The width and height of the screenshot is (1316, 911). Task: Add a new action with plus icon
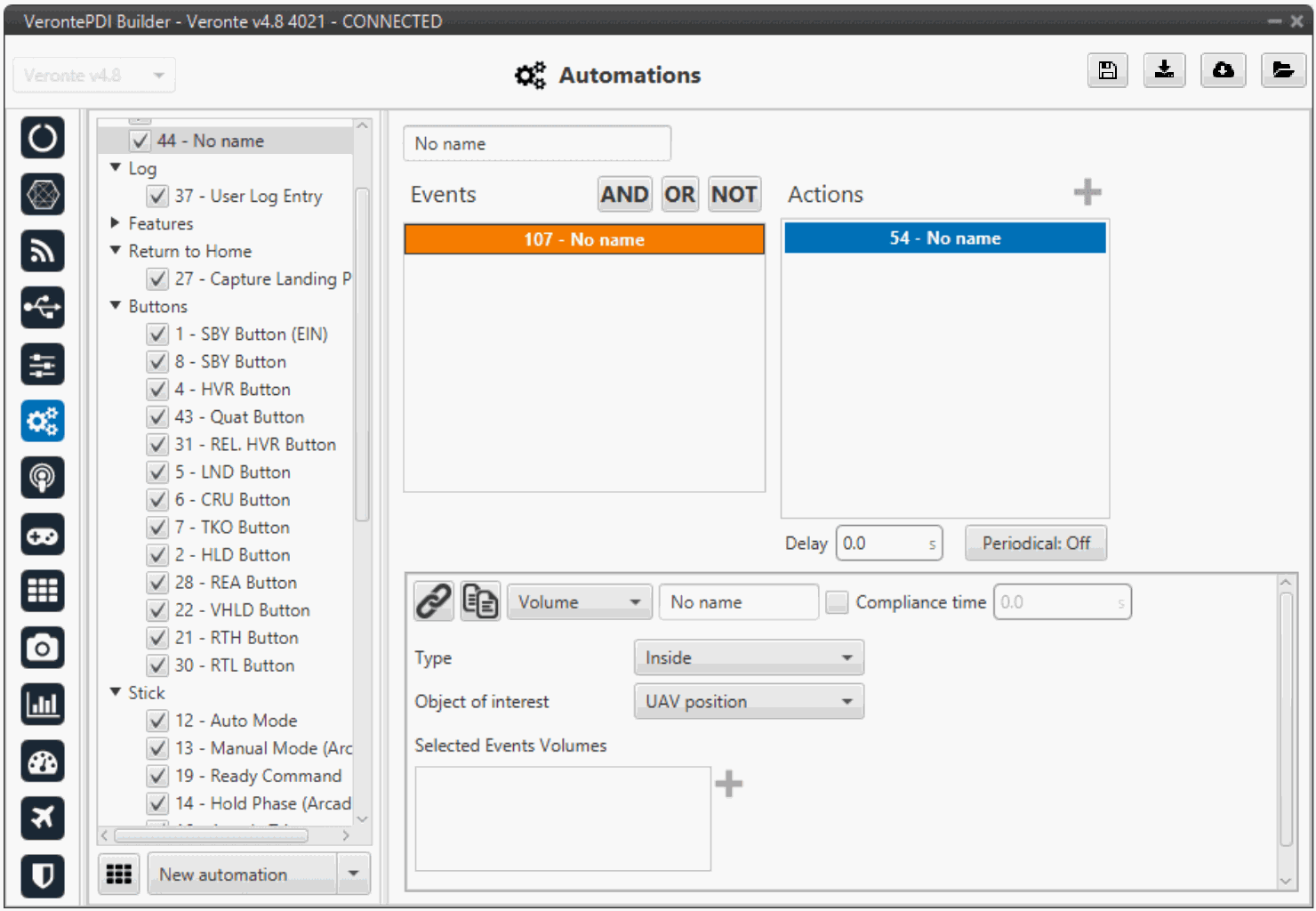(1087, 192)
